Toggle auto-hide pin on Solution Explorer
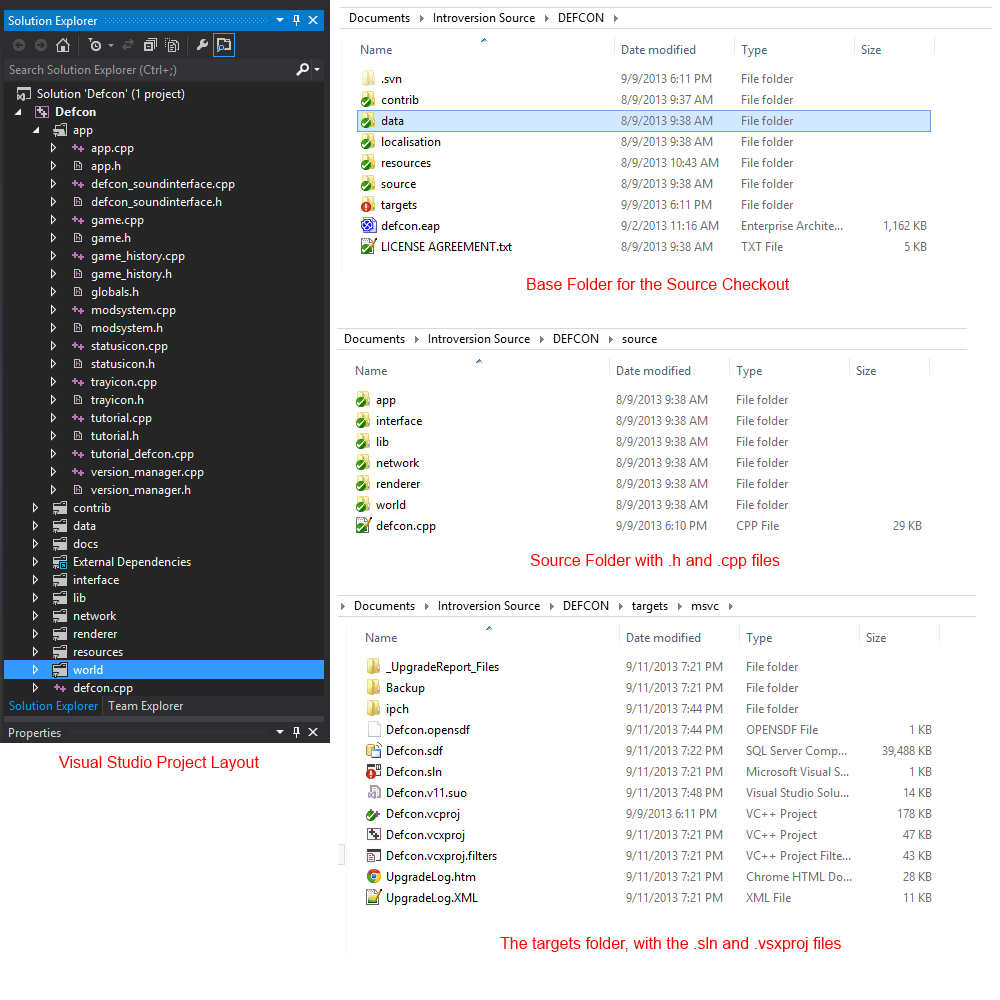Image resolution: width=1000 pixels, height=1000 pixels. 297,20
